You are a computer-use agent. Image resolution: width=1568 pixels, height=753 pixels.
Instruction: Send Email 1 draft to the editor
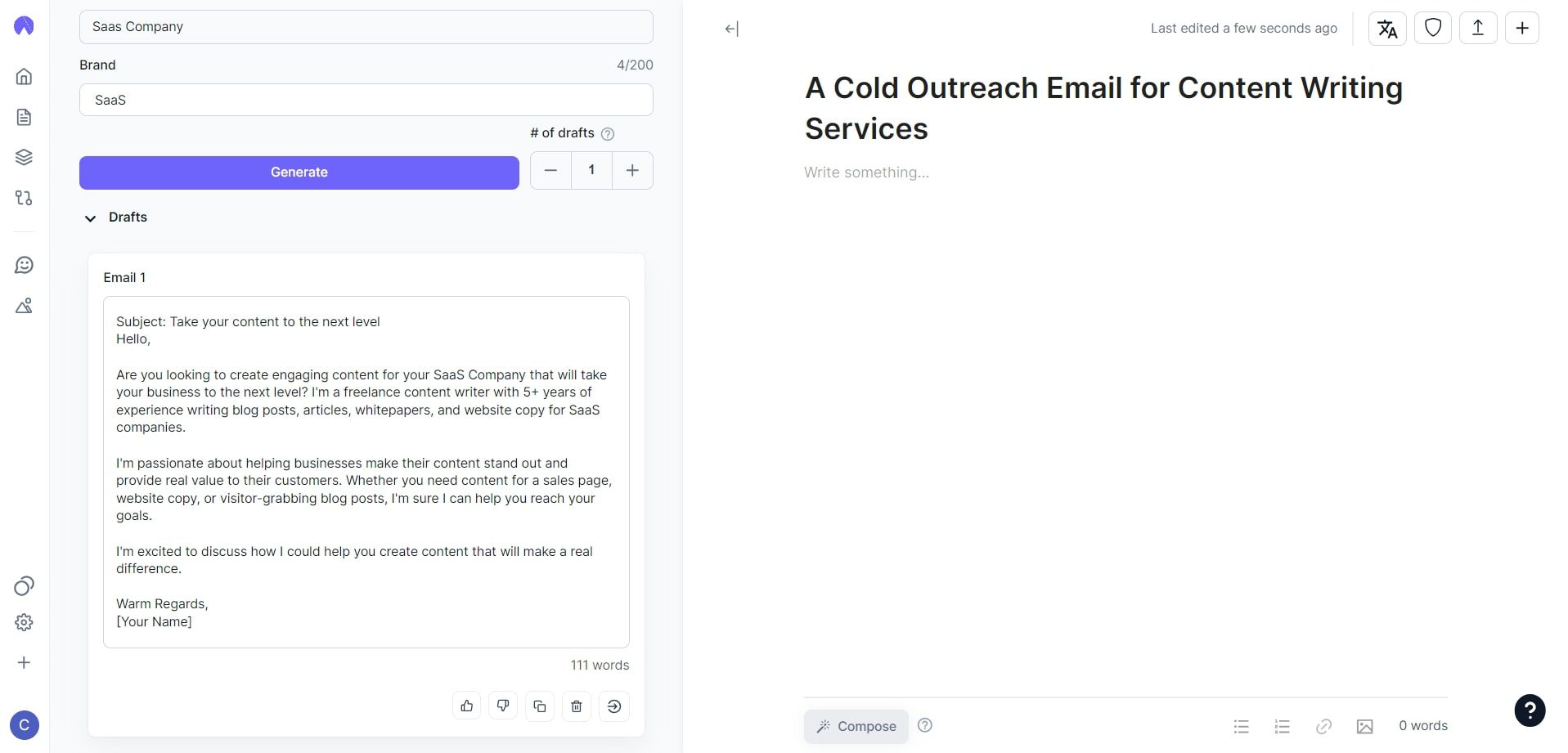[x=613, y=706]
